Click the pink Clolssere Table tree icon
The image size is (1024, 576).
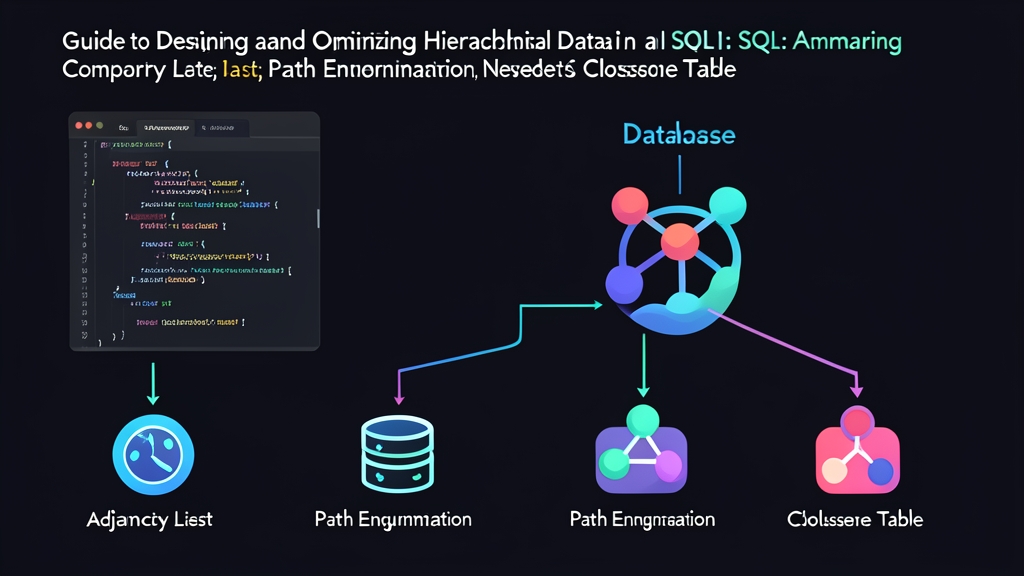click(x=857, y=451)
